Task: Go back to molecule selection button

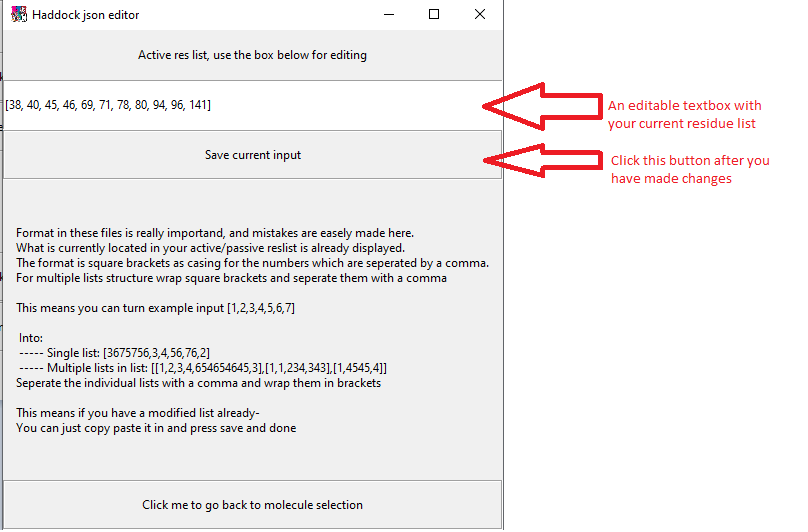Action: click(x=252, y=505)
